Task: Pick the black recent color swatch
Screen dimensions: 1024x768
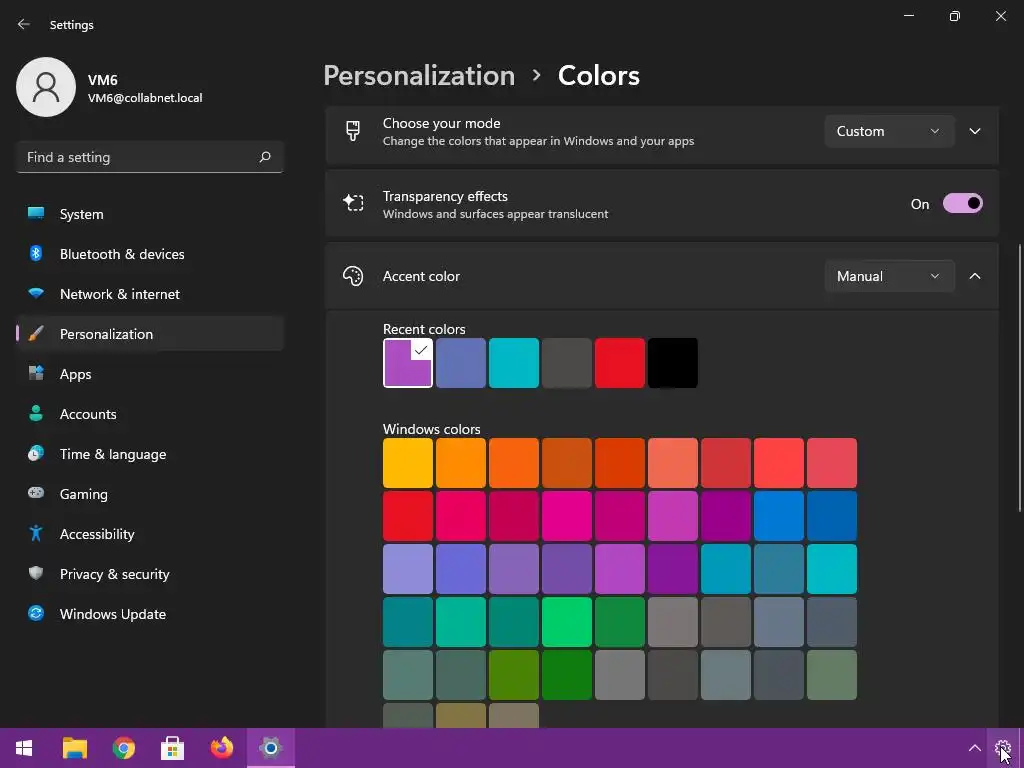Action: [x=672, y=362]
